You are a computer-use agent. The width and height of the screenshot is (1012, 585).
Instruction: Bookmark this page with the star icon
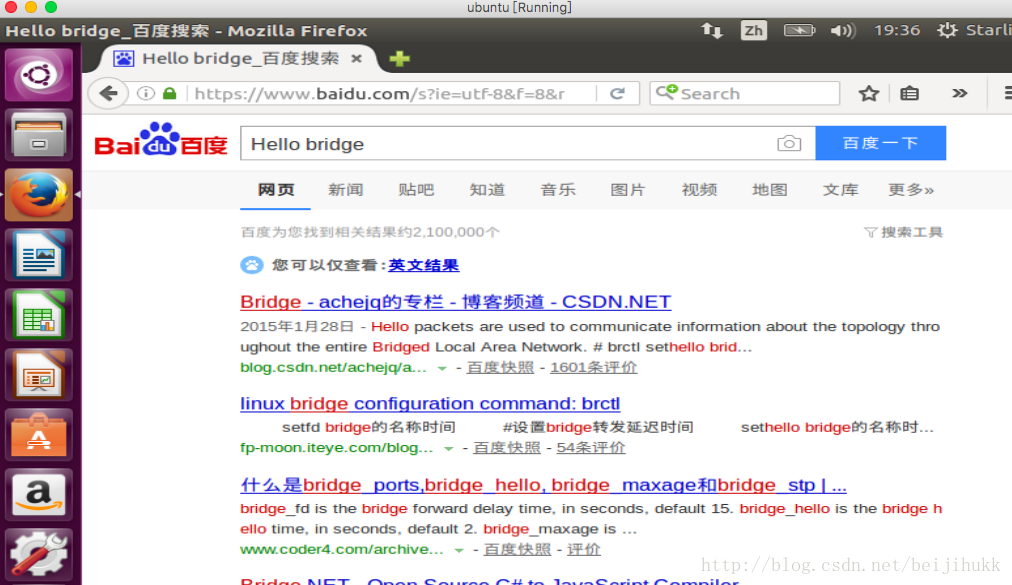coord(869,94)
